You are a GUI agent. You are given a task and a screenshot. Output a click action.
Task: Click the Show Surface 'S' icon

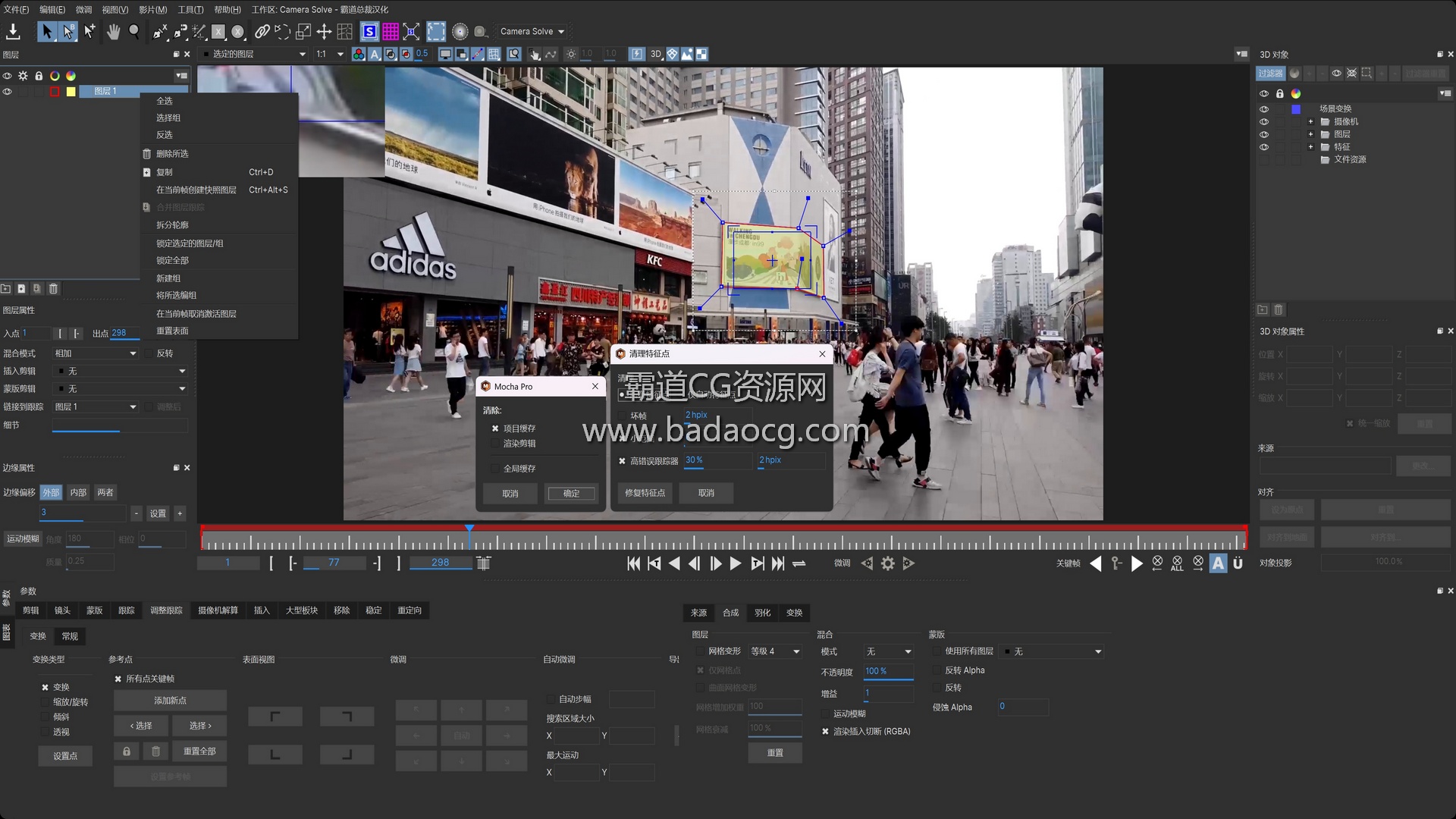pyautogui.click(x=369, y=31)
